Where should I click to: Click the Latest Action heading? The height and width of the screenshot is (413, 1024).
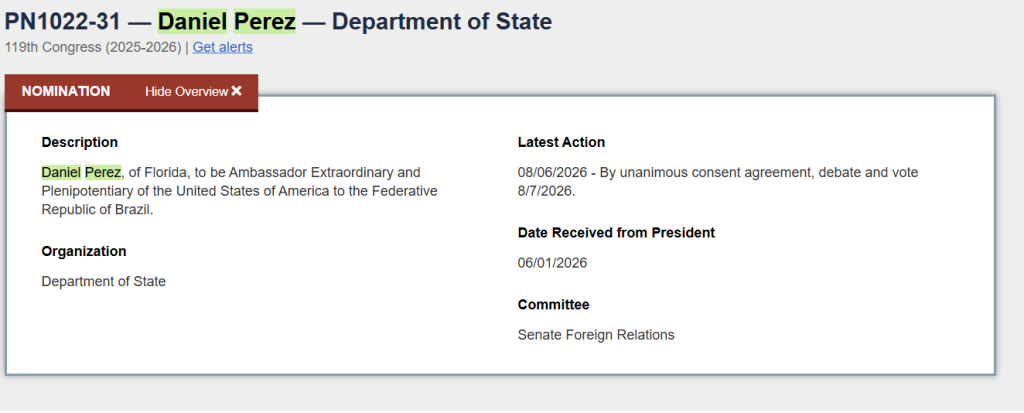[x=562, y=142]
